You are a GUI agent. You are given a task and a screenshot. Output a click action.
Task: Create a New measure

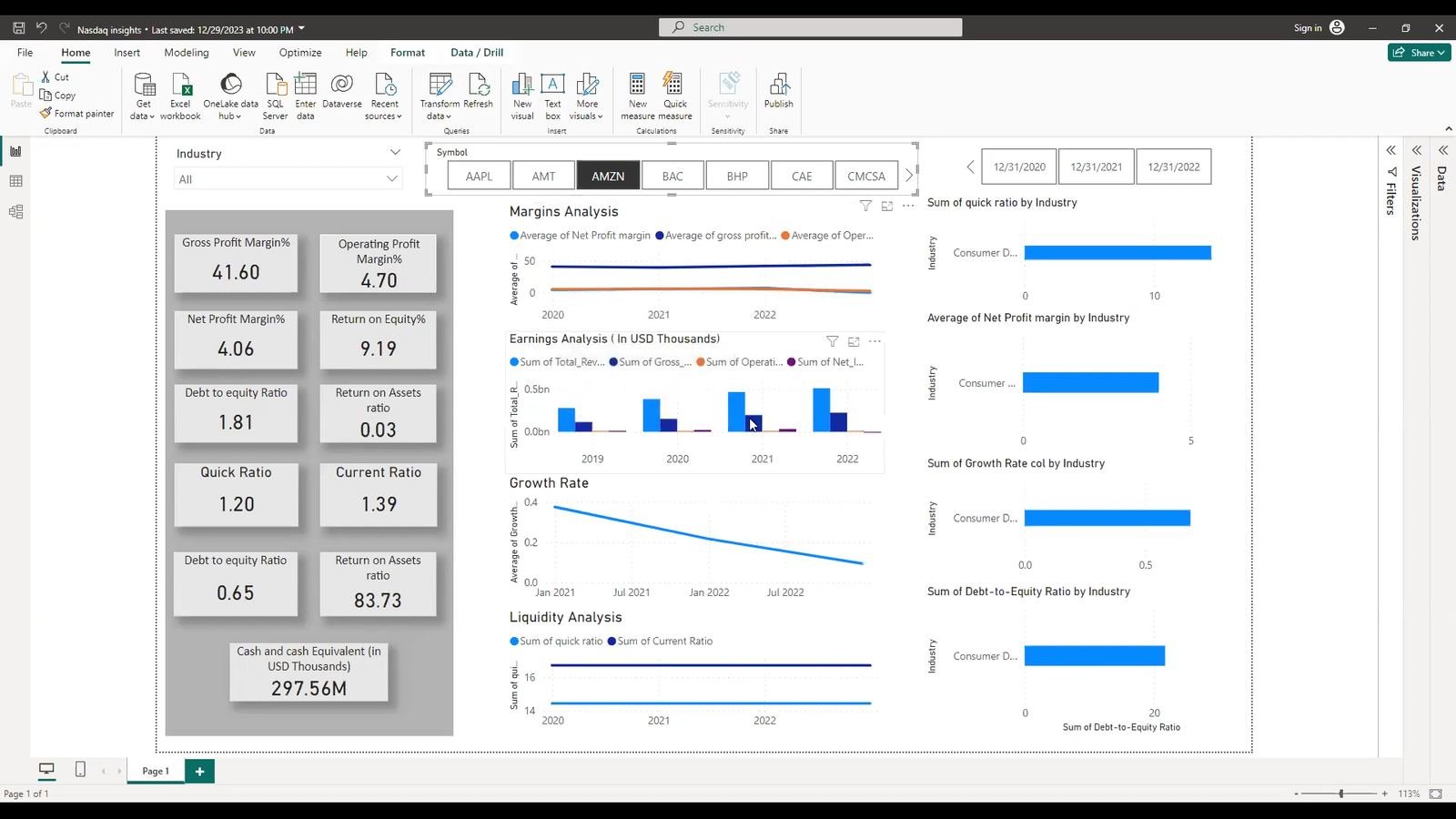tap(638, 96)
